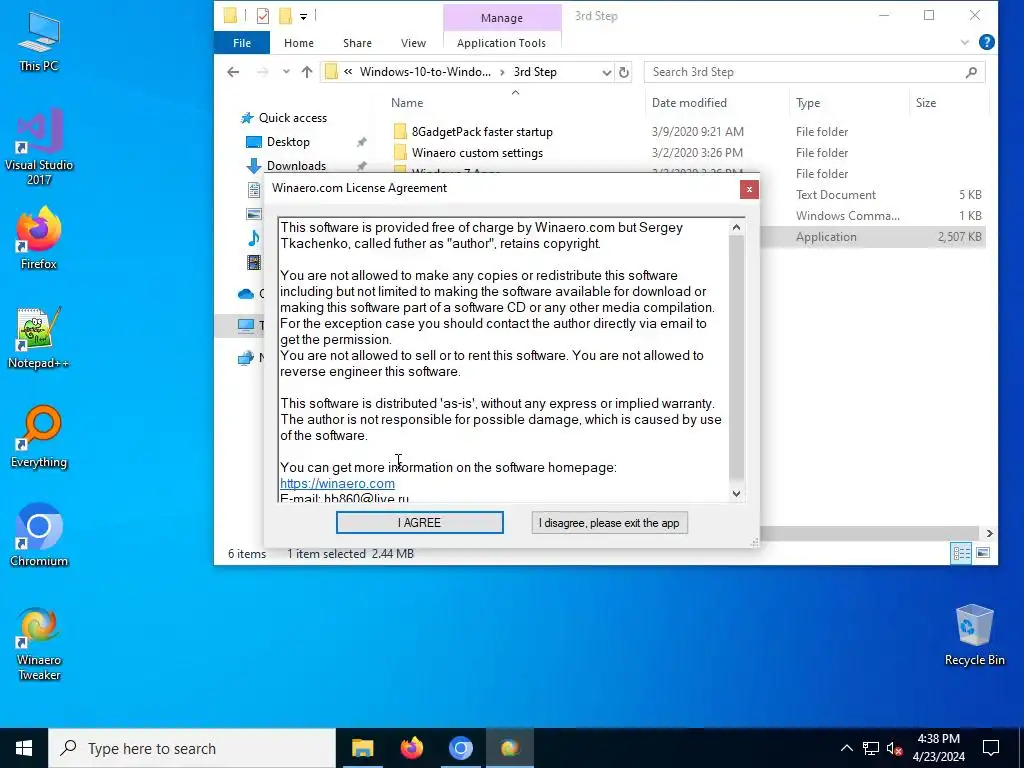This screenshot has width=1024, height=768.
Task: Click the Properties quick access toolbar icon
Action: [263, 16]
